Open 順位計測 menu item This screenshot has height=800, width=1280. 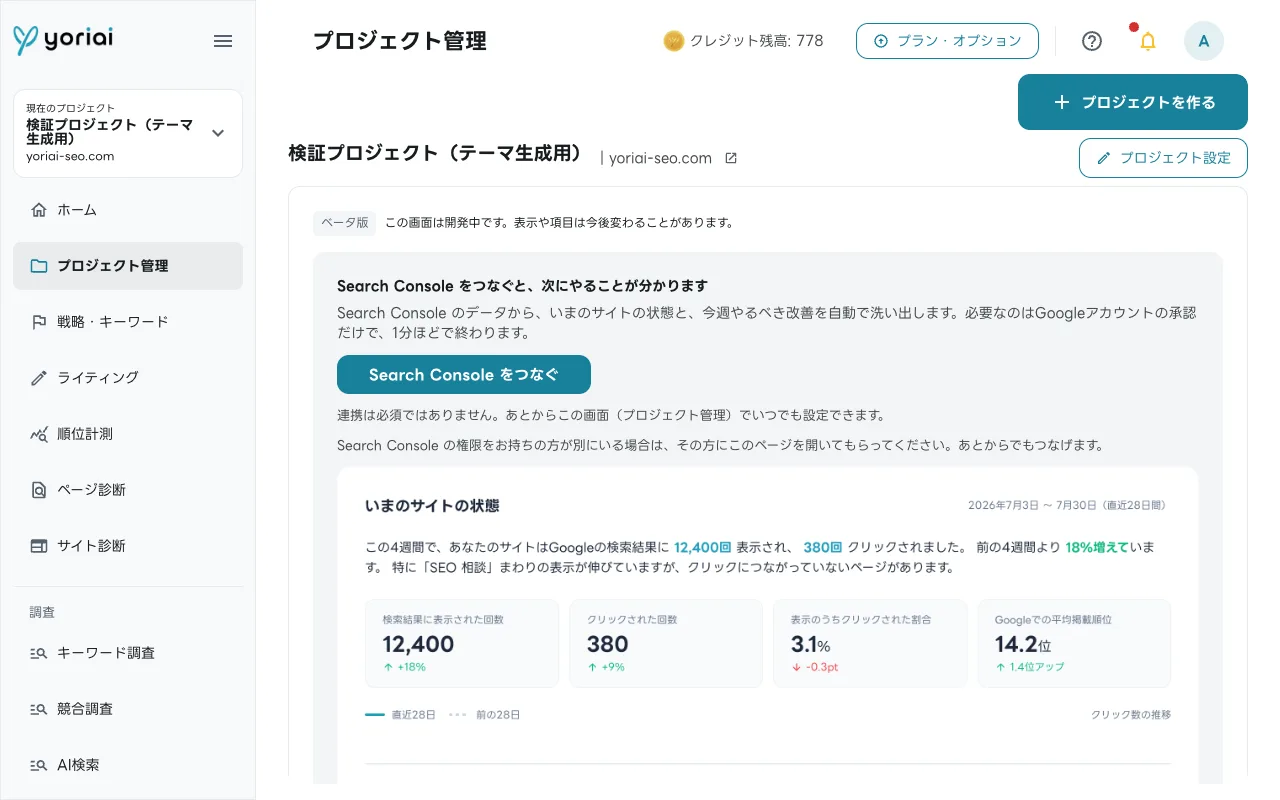pos(128,434)
